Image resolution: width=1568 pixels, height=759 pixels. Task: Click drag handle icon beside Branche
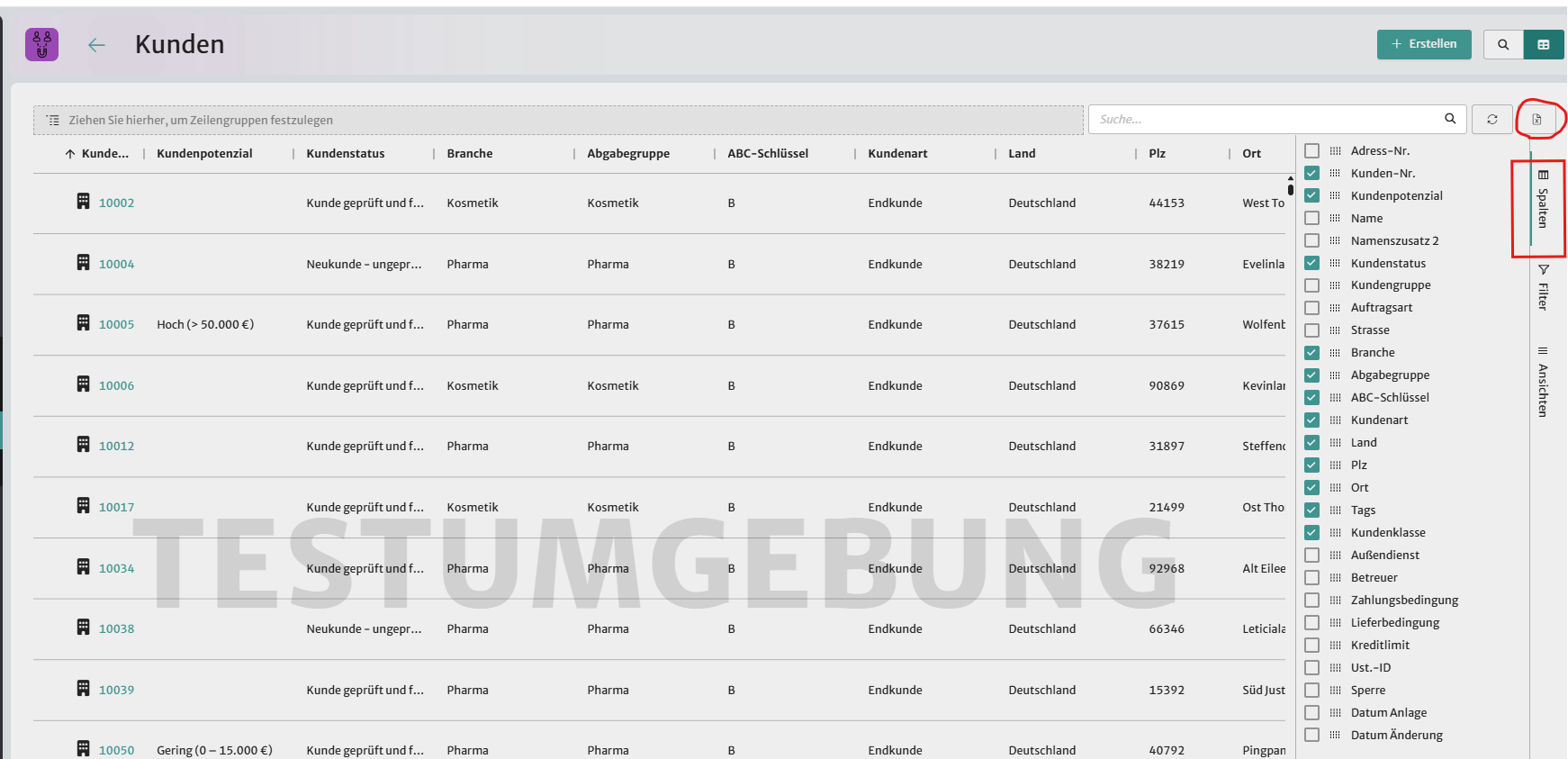pyautogui.click(x=1335, y=353)
